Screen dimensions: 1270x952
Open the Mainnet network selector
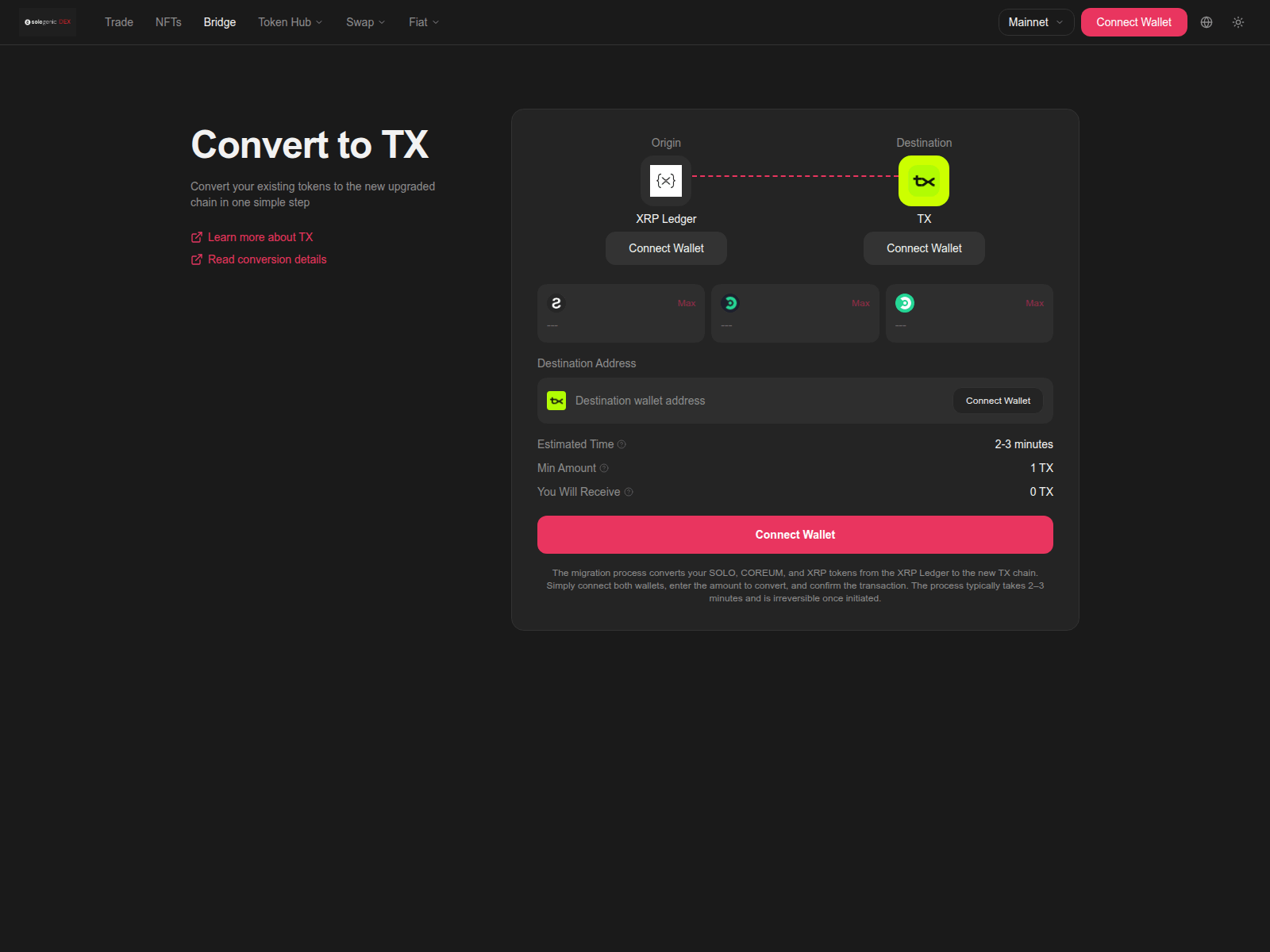[x=1035, y=22]
